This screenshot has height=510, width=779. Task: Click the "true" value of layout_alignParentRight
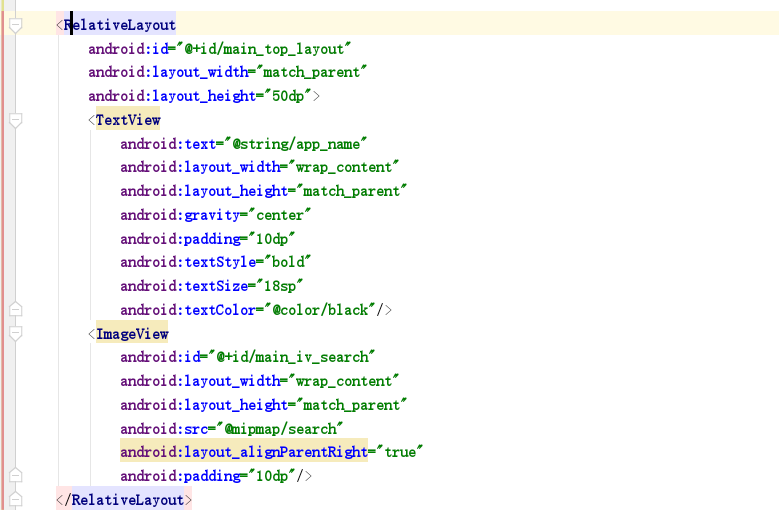tap(400, 451)
